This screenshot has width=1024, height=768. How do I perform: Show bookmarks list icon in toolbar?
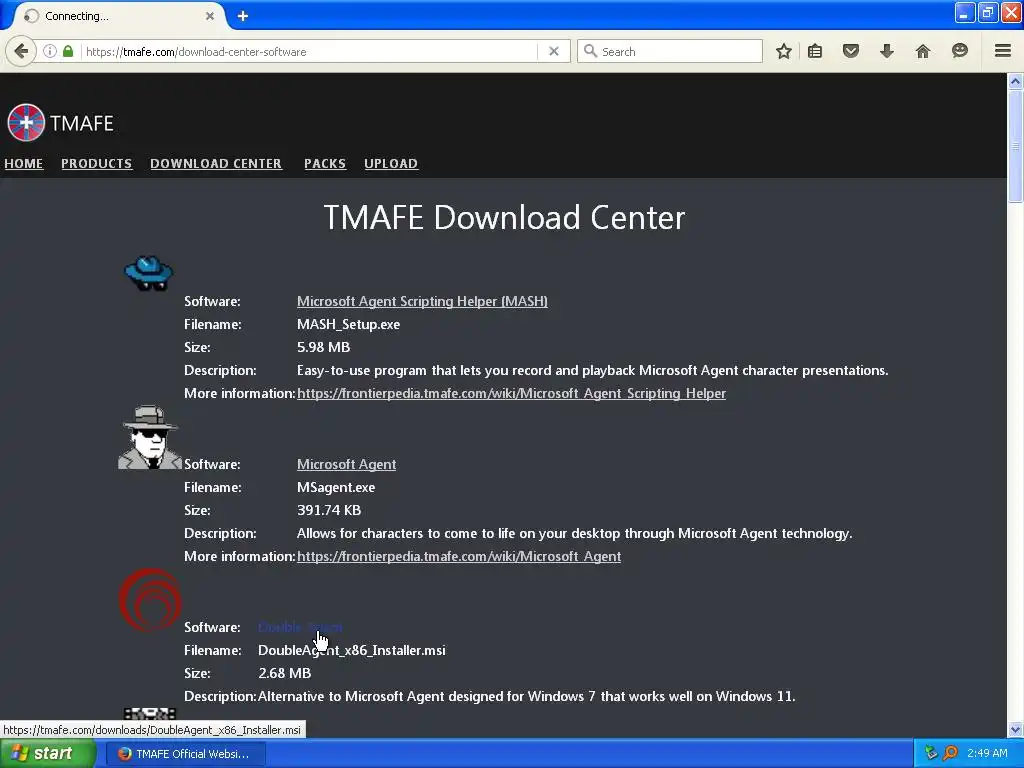click(x=815, y=51)
